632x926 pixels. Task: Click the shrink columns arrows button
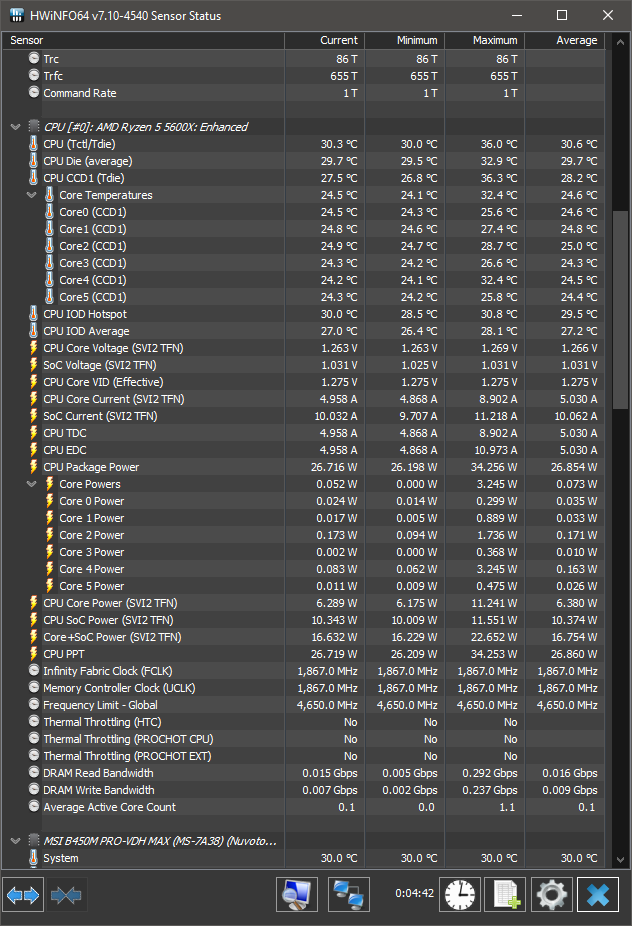[x=66, y=895]
